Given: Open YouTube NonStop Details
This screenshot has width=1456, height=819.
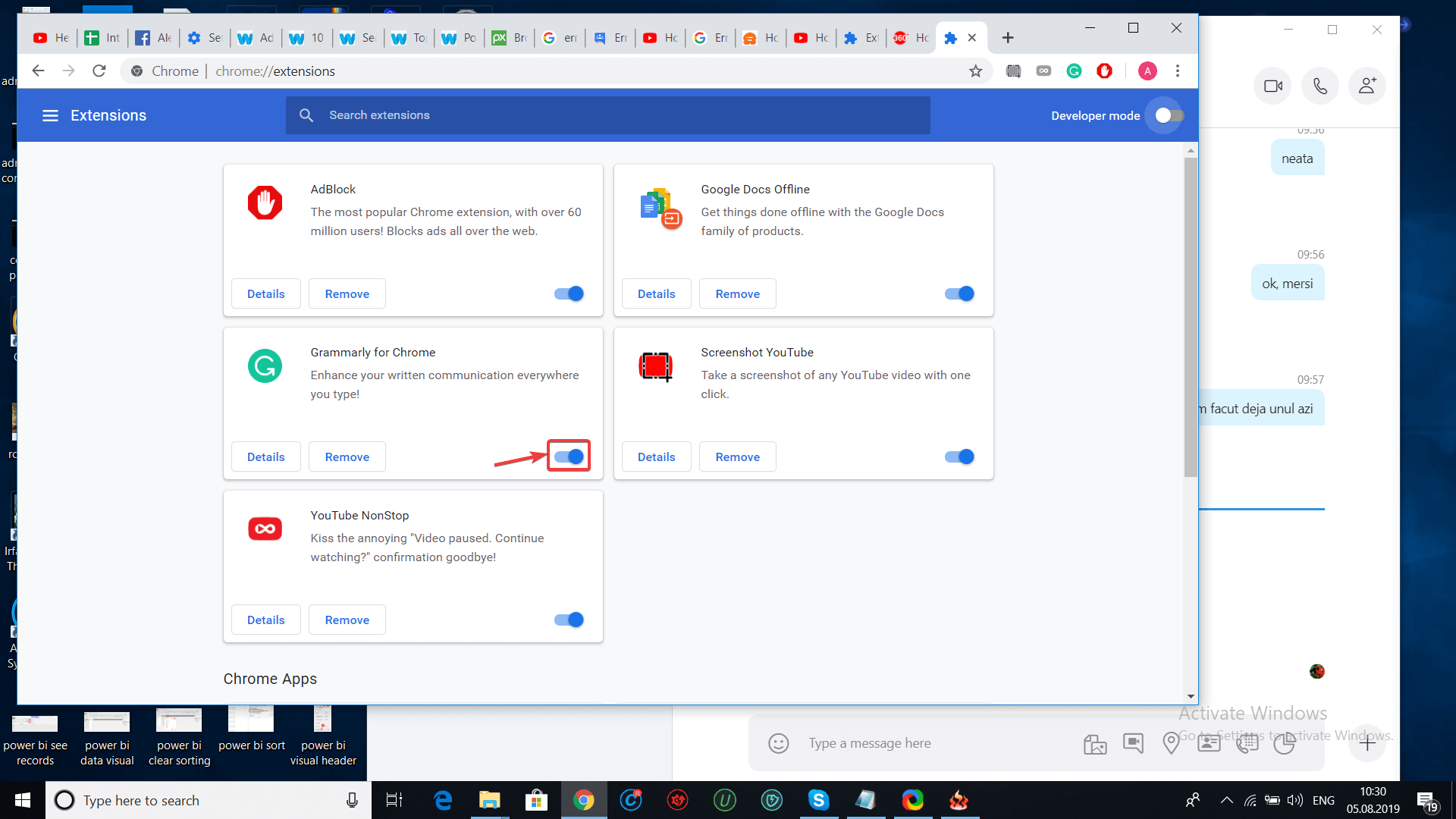Looking at the screenshot, I should pyautogui.click(x=266, y=620).
